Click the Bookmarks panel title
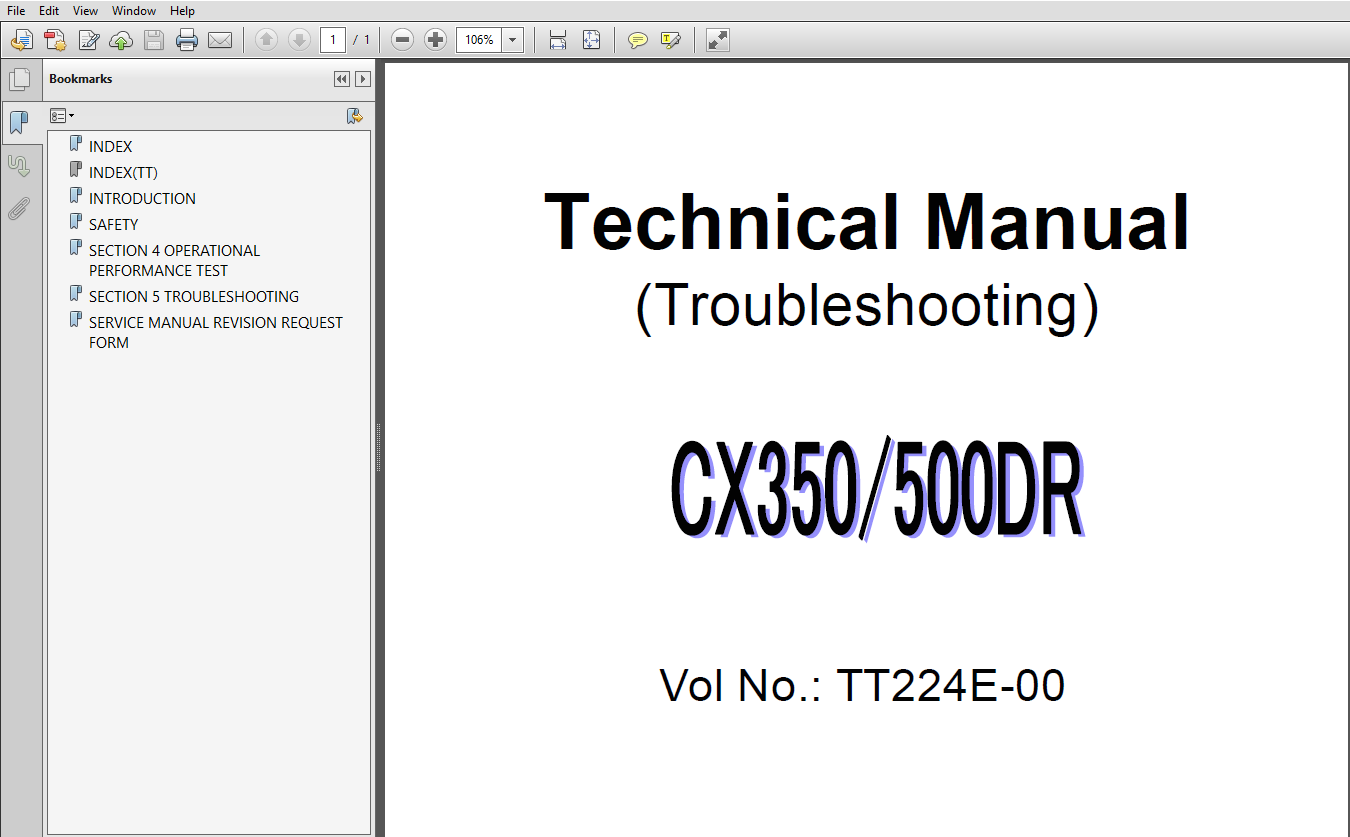The height and width of the screenshot is (837, 1350). point(81,79)
